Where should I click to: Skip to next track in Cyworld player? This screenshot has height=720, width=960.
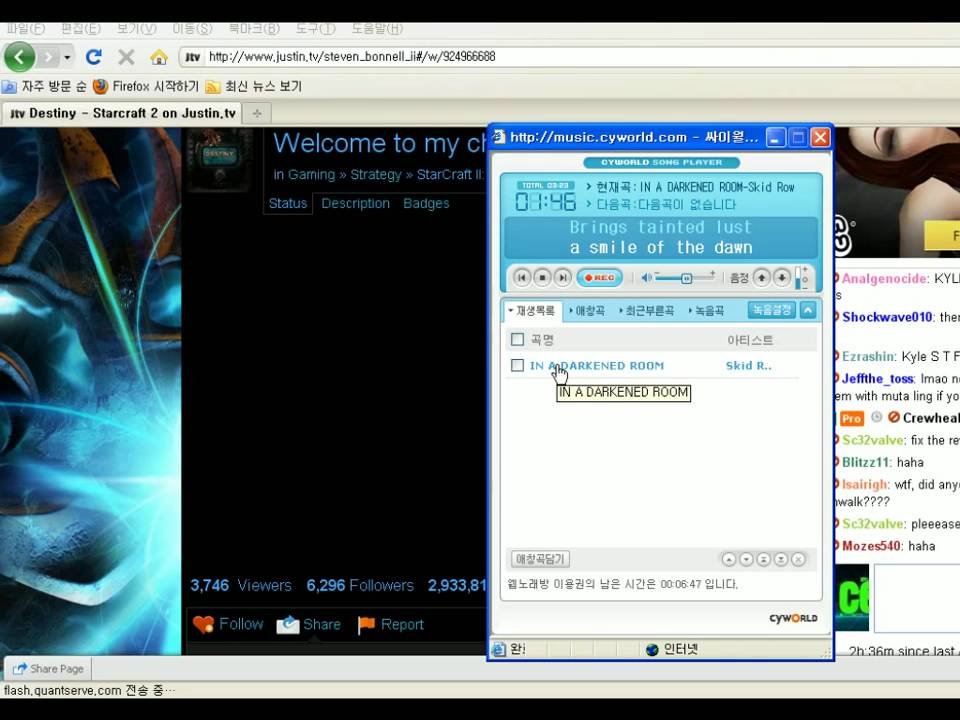[x=562, y=278]
